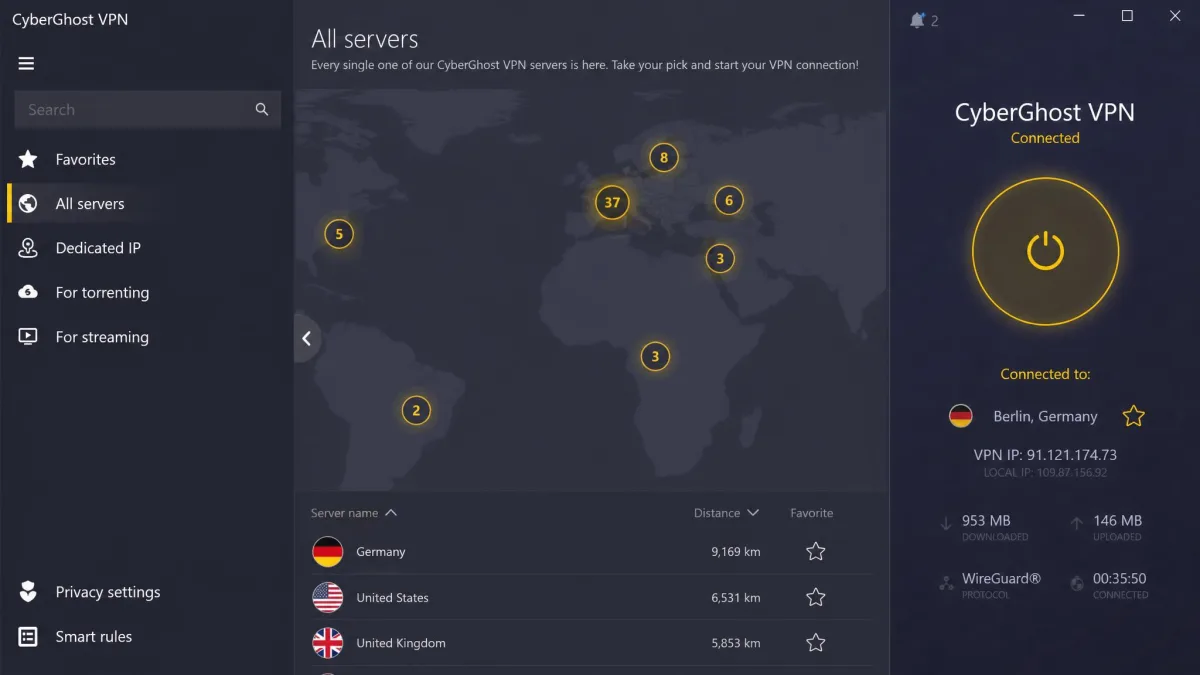Viewport: 1200px width, 675px height.
Task: Click the local IP 109.87.156.92 text
Action: [x=1045, y=472]
